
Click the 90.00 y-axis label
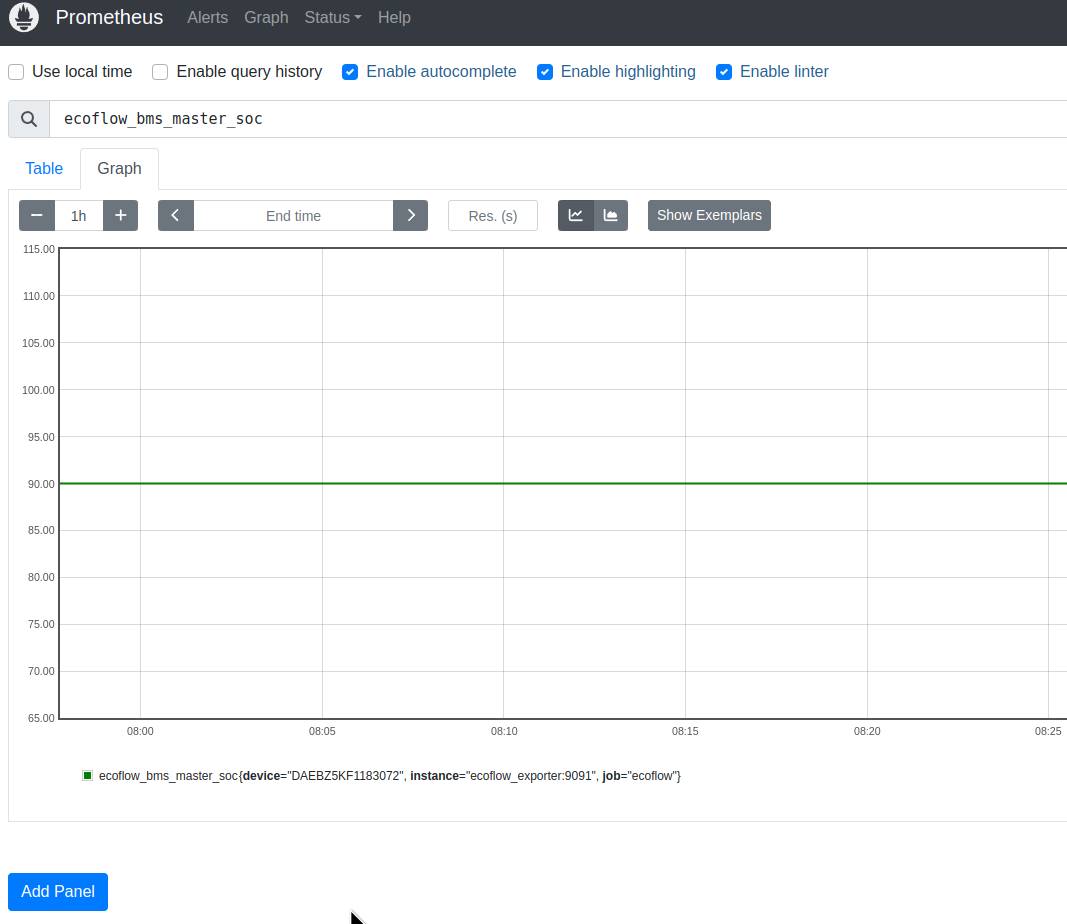pos(41,484)
